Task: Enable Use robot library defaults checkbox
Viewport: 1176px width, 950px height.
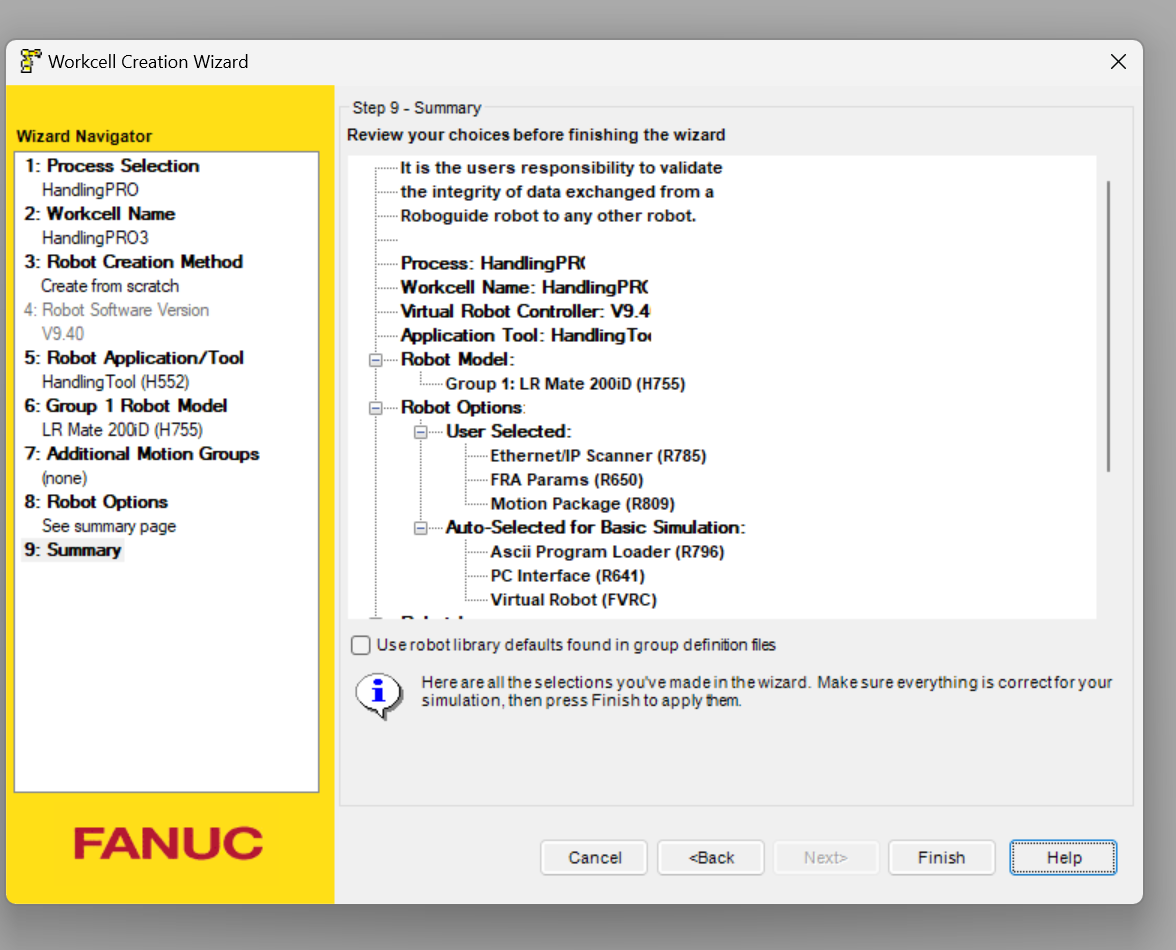Action: [361, 646]
